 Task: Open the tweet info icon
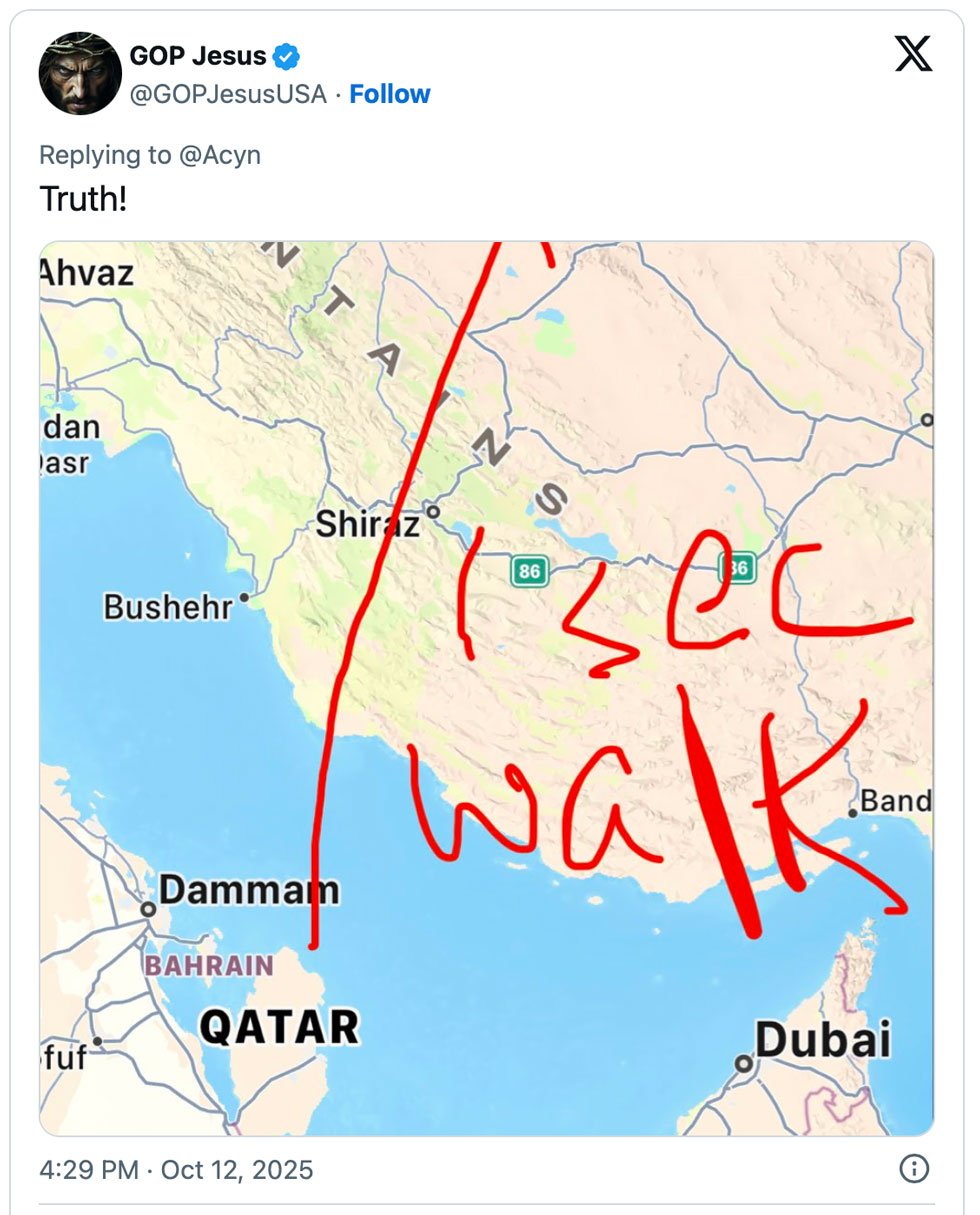[x=914, y=1168]
